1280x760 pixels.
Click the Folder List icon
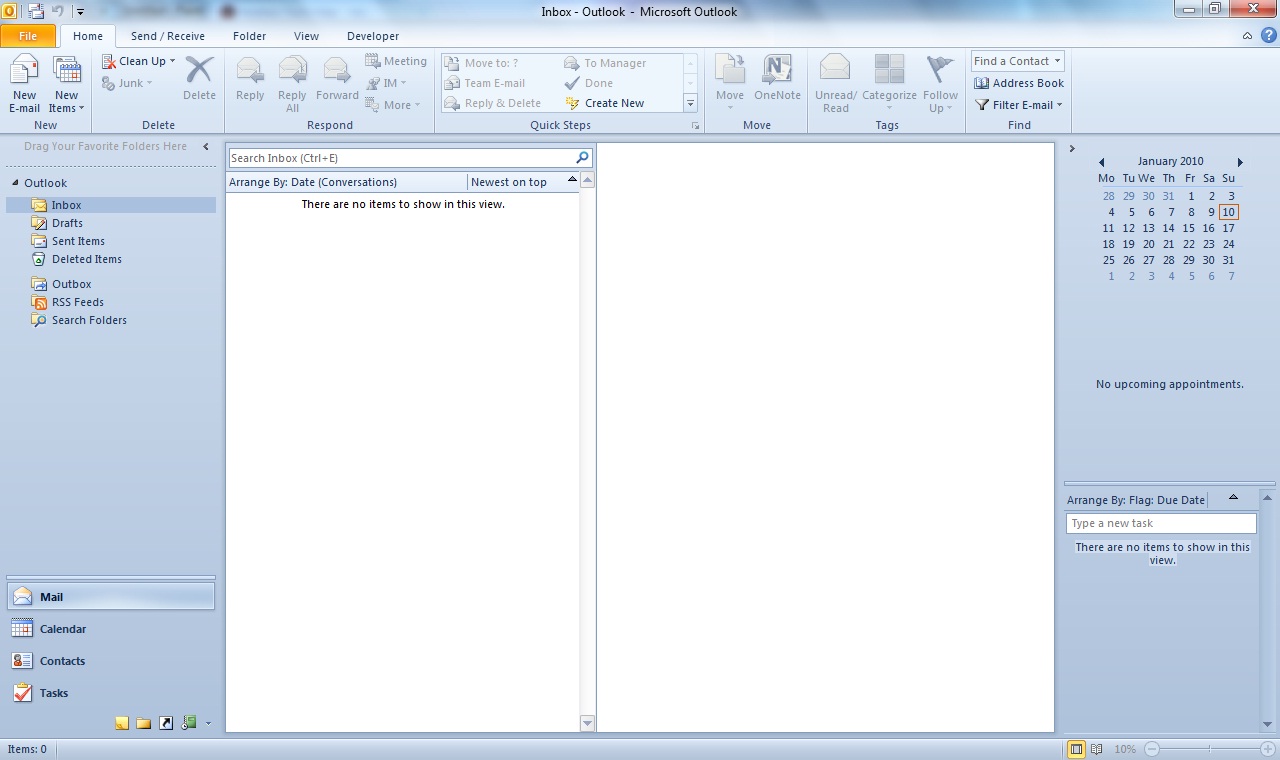[144, 723]
